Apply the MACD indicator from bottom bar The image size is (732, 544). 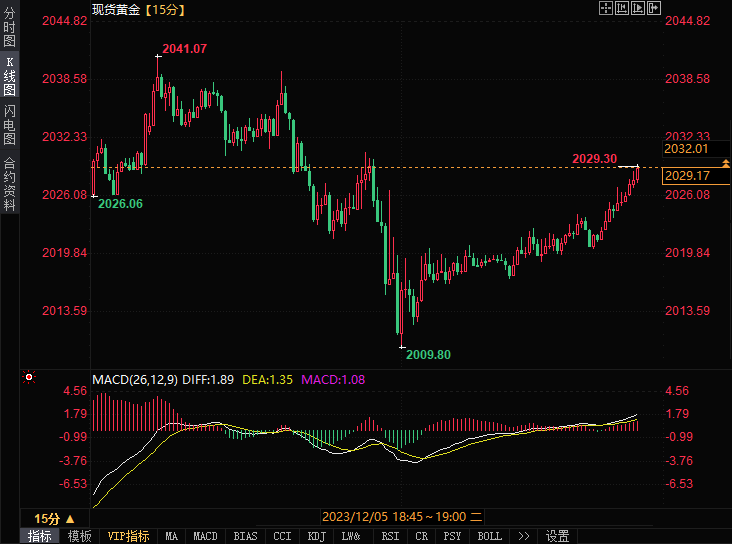pyautogui.click(x=205, y=536)
